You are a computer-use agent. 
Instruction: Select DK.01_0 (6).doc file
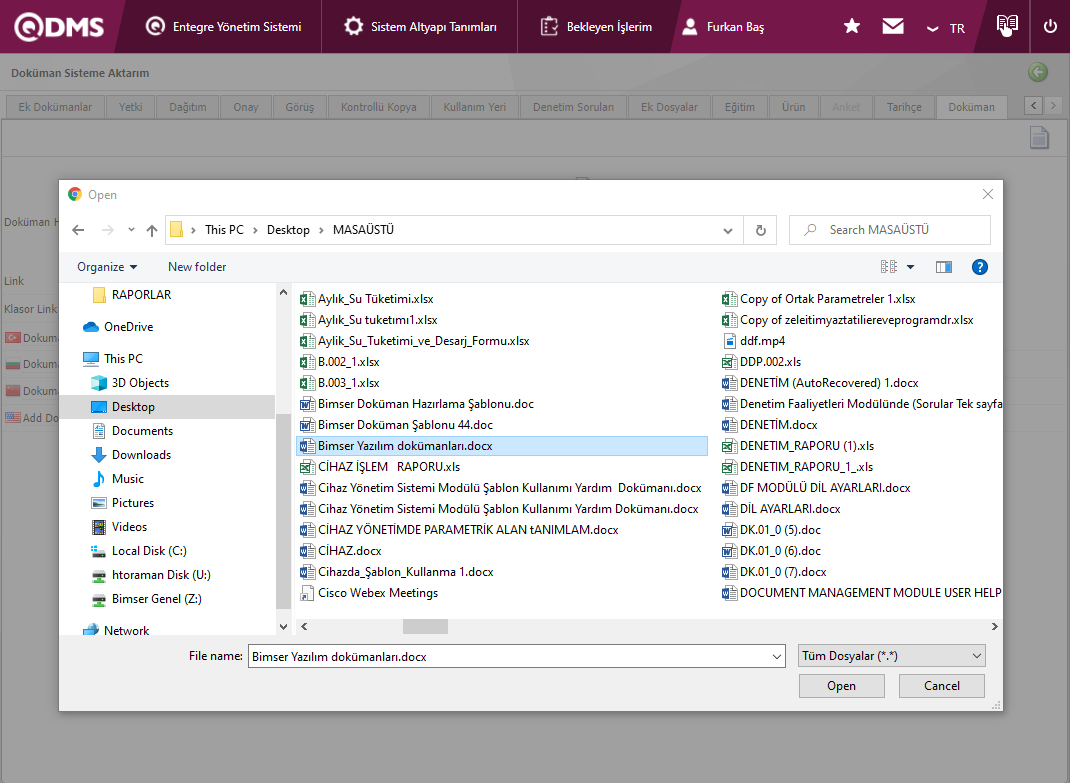[x=772, y=551]
